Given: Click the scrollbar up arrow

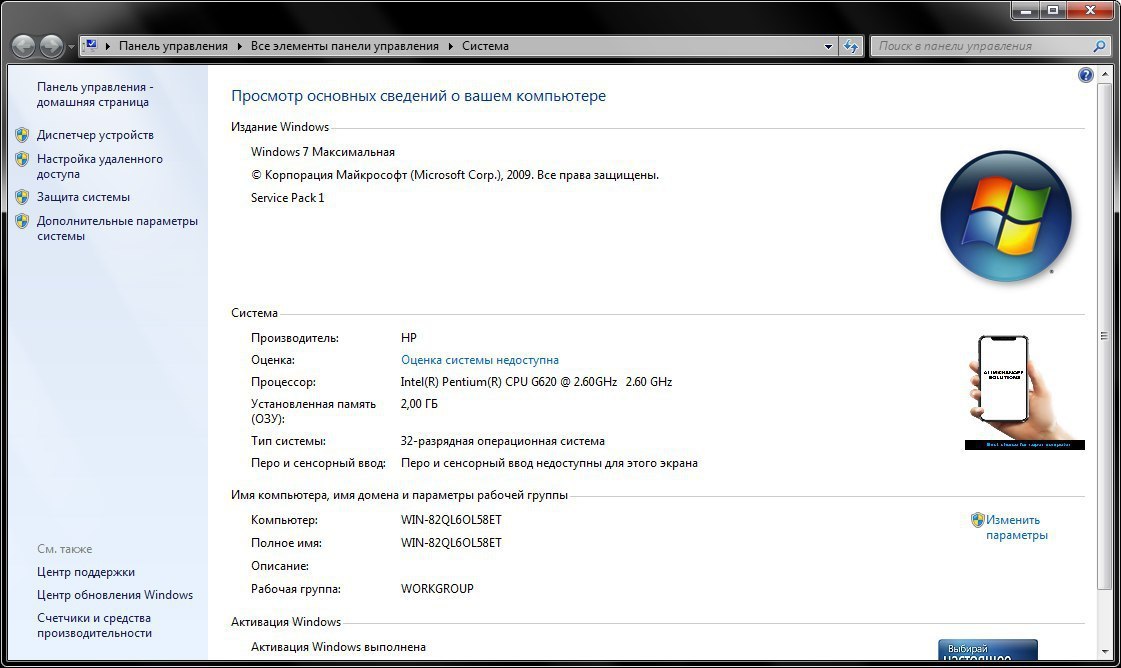Looking at the screenshot, I should coord(1105,74).
